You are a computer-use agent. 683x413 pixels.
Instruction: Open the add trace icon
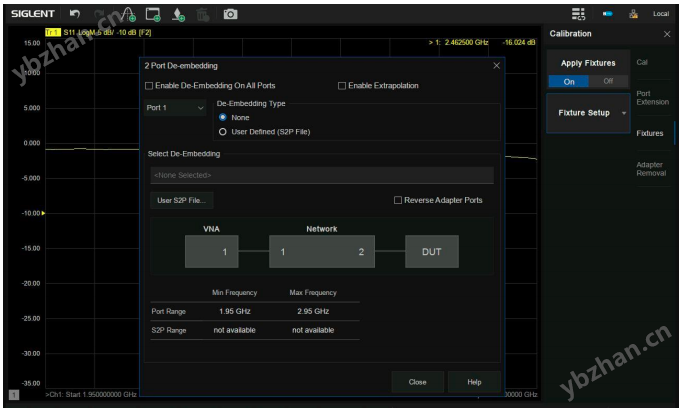pyautogui.click(x=128, y=14)
